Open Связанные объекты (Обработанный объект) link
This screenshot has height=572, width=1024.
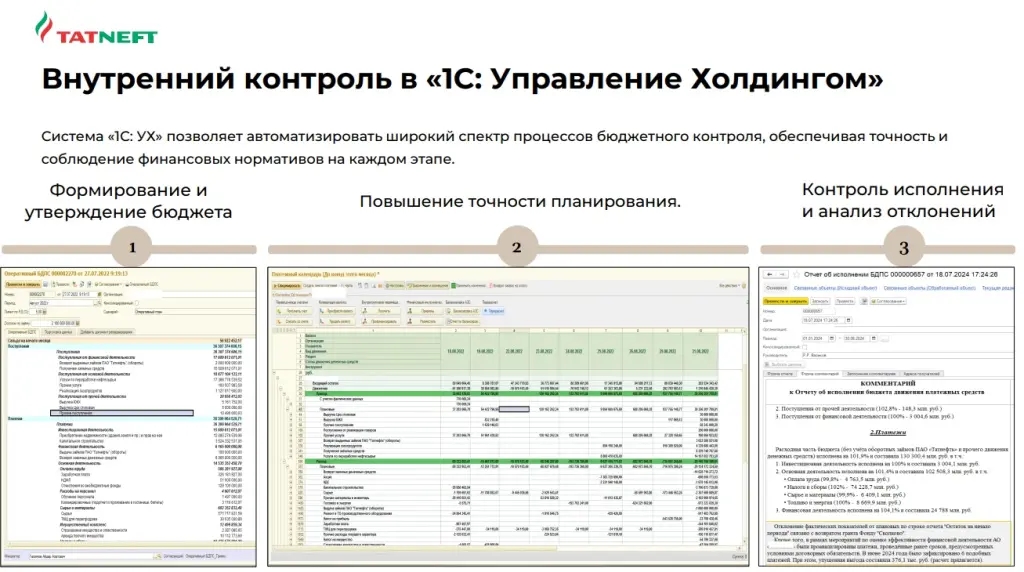[x=930, y=288]
